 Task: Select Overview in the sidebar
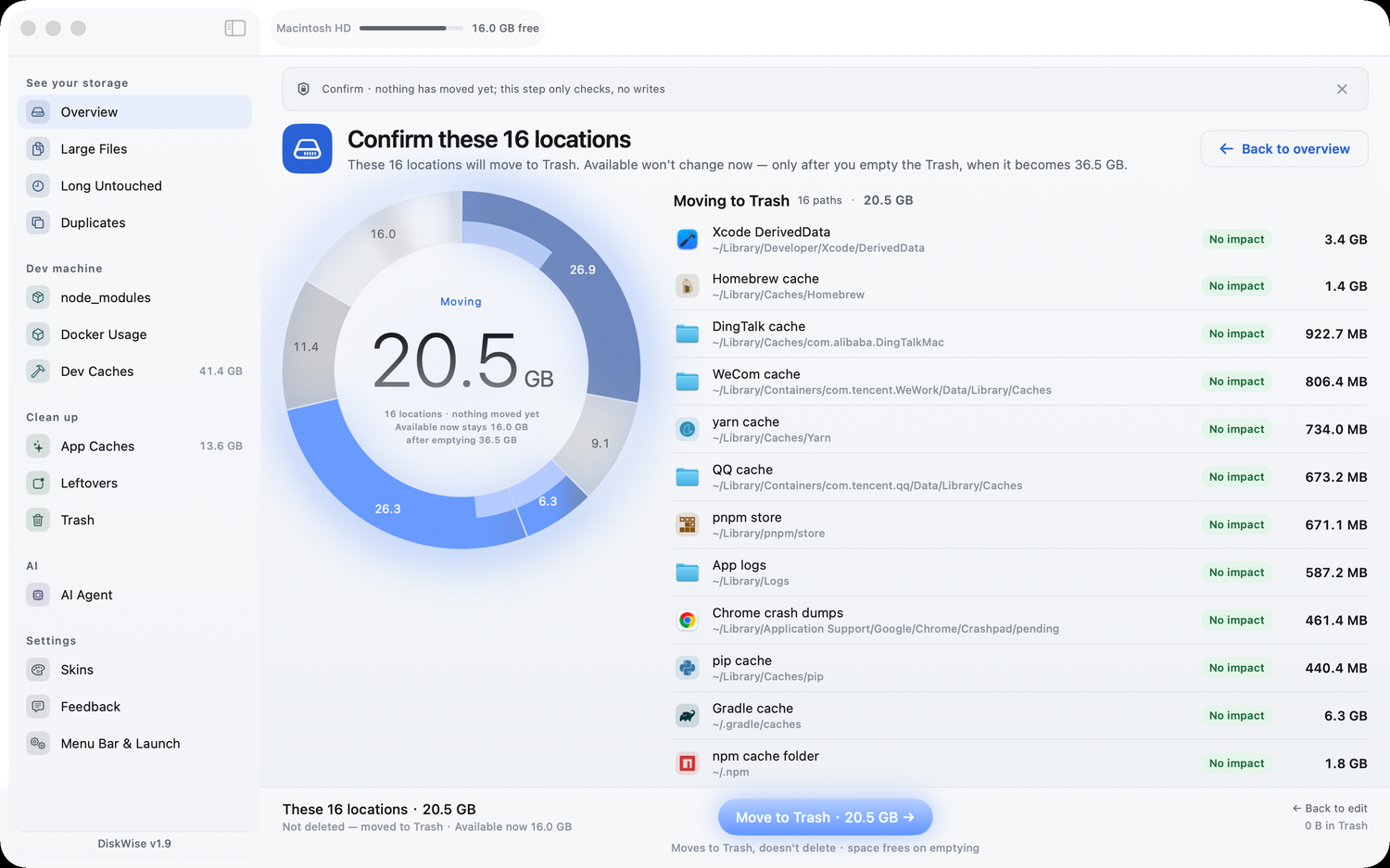(x=134, y=112)
